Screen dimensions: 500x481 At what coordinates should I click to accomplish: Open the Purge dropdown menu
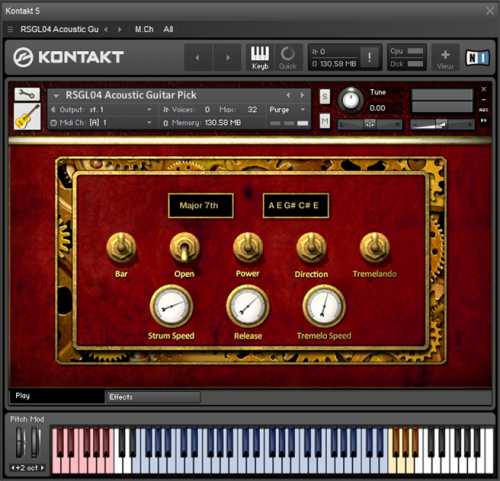tap(287, 109)
